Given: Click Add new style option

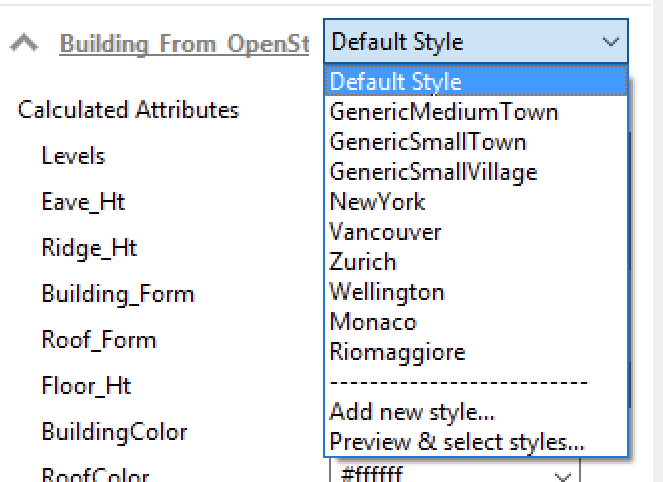Looking at the screenshot, I should [x=412, y=412].
